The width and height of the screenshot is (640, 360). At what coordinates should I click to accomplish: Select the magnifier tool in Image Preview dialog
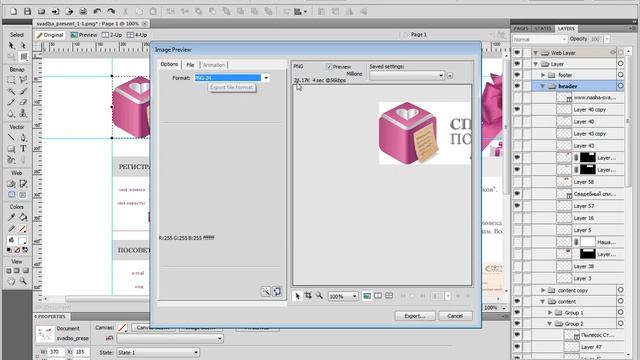pos(319,296)
